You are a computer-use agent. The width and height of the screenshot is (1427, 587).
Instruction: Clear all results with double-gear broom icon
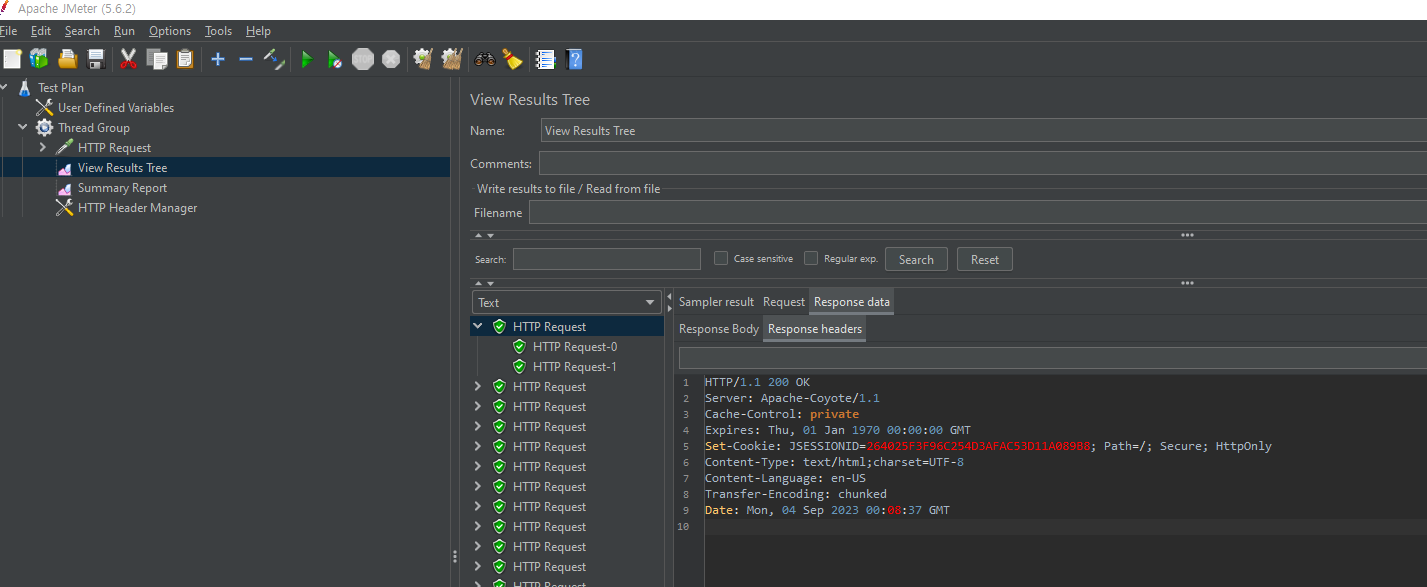pyautogui.click(x=452, y=59)
